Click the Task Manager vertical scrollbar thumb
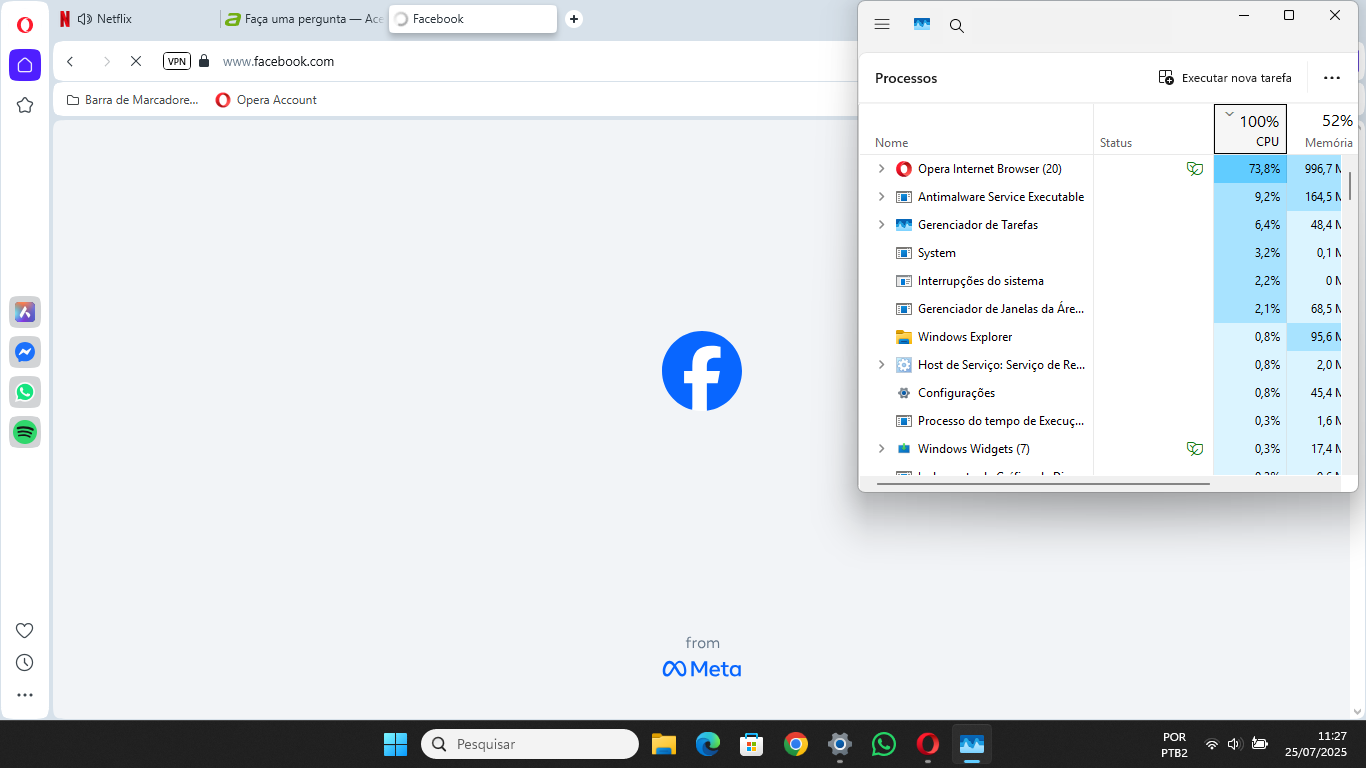The height and width of the screenshot is (768, 1366). pos(1351,186)
